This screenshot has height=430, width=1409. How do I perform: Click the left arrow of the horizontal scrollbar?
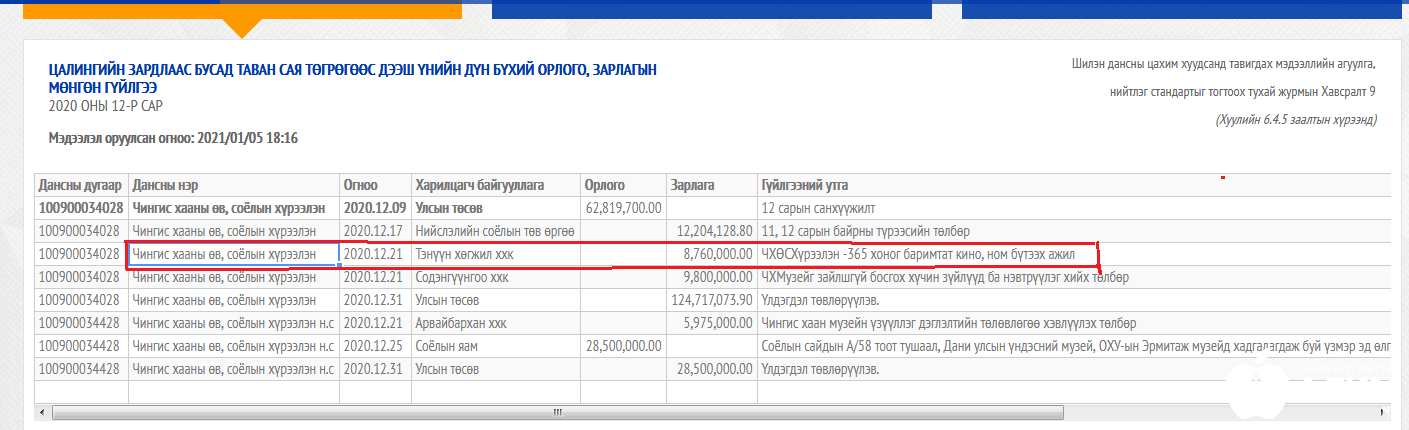[x=42, y=412]
